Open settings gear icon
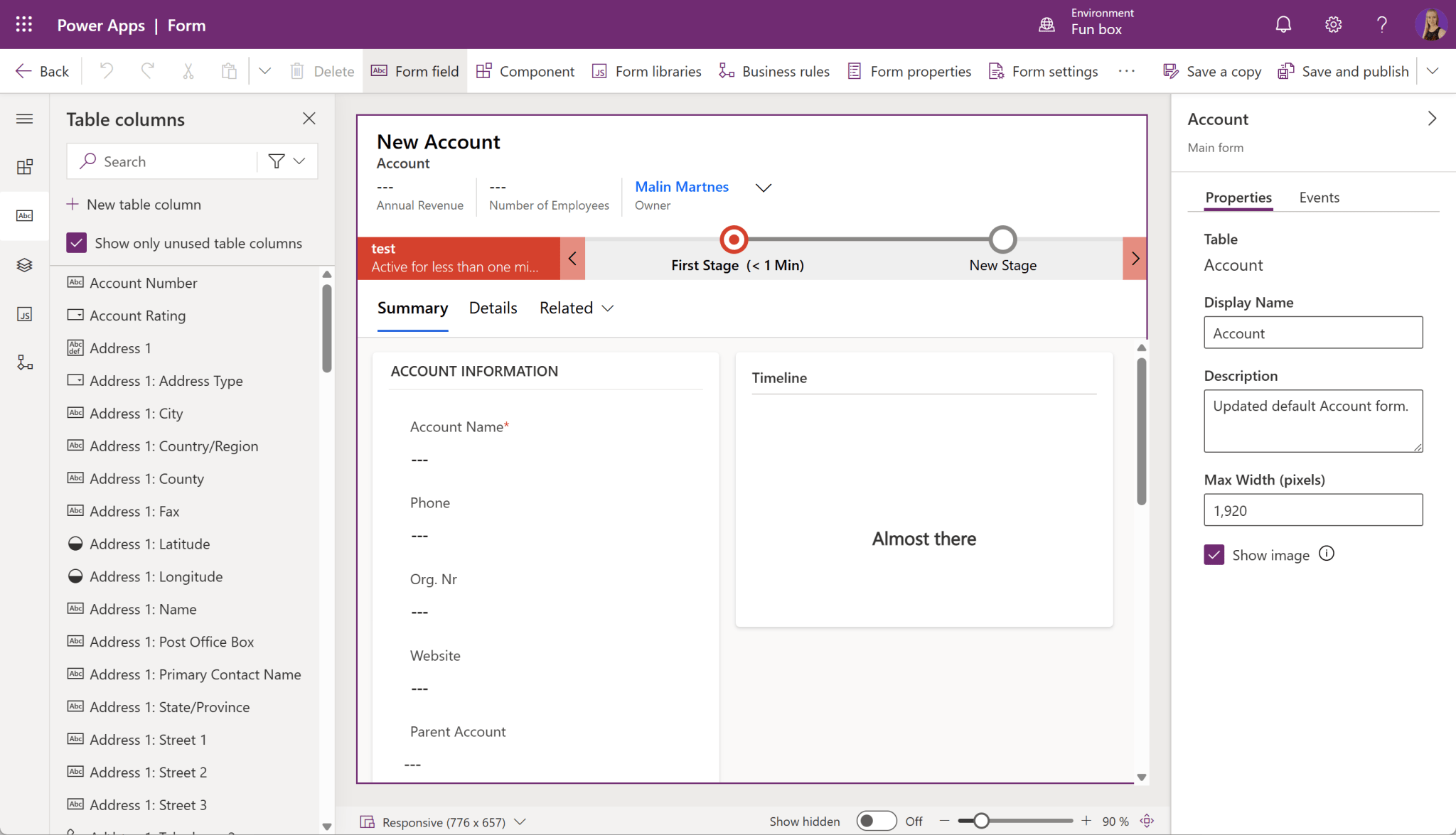1456x835 pixels. (x=1333, y=25)
